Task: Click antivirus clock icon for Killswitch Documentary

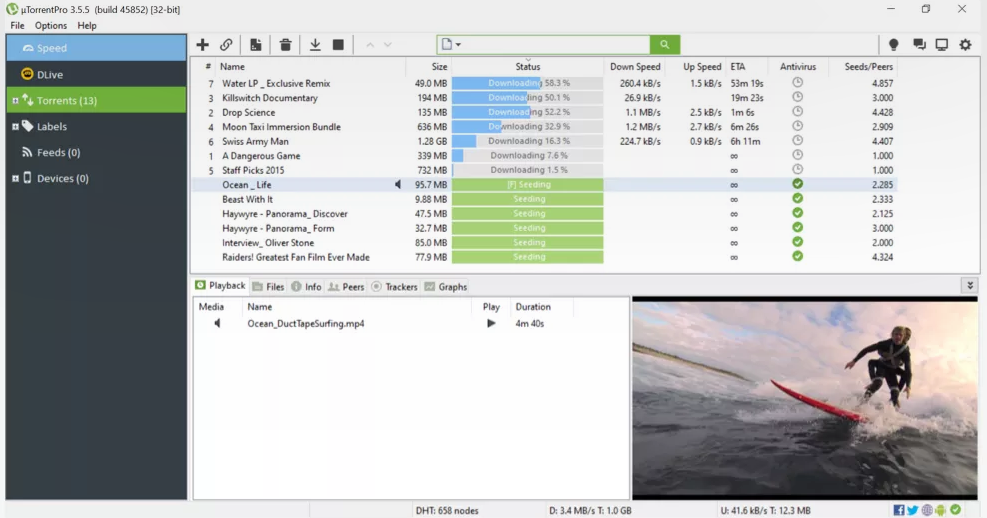Action: click(x=798, y=97)
